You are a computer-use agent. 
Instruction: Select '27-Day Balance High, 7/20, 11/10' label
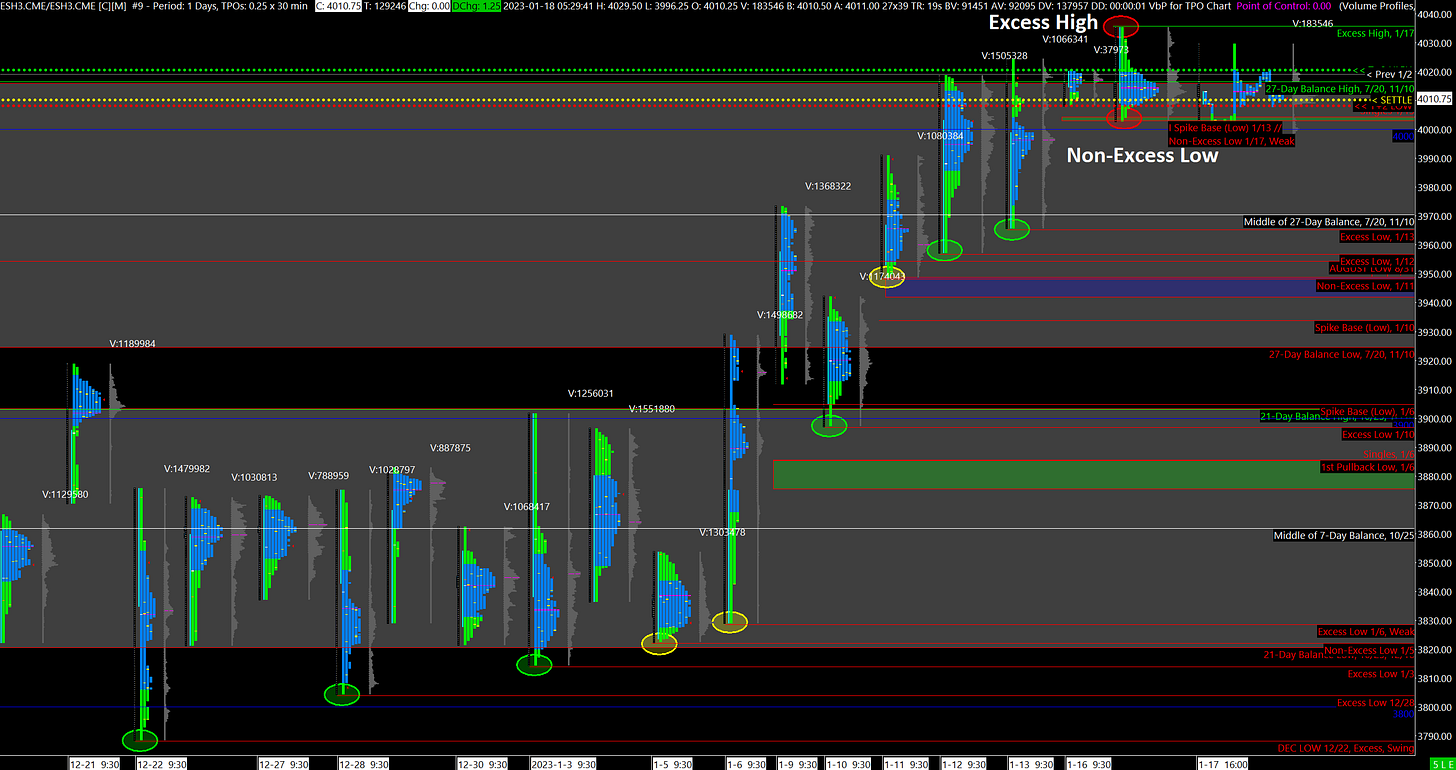(x=1338, y=89)
